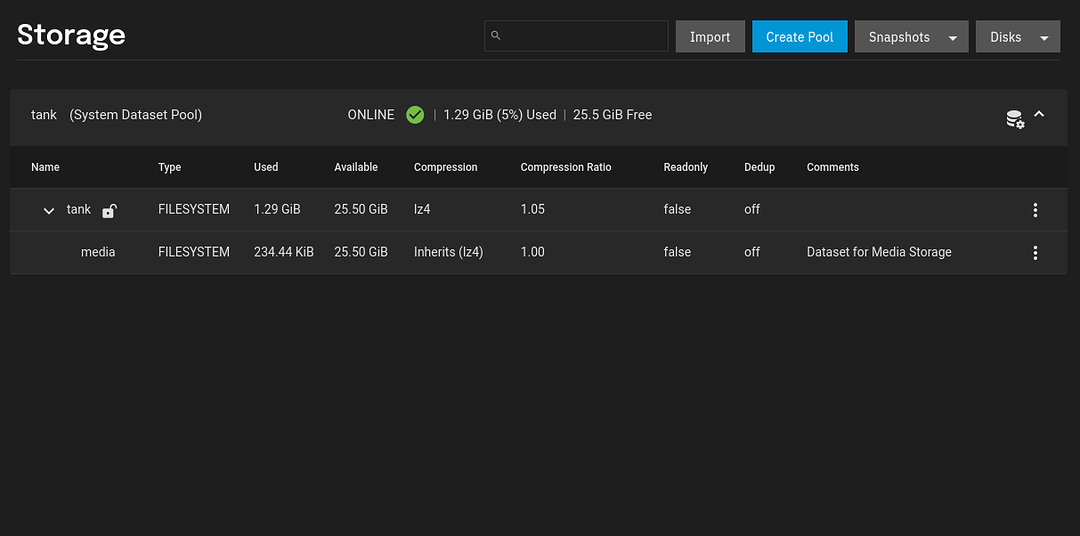Click the 25.50 GiB available cell in tank row
The height and width of the screenshot is (536, 1080).
point(361,209)
